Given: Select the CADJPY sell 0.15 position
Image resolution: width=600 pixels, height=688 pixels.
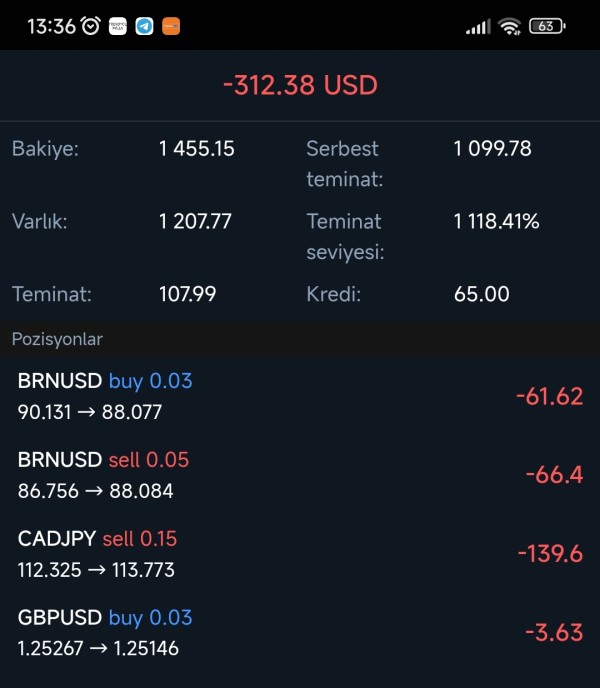Looking at the screenshot, I should pyautogui.click(x=300, y=554).
